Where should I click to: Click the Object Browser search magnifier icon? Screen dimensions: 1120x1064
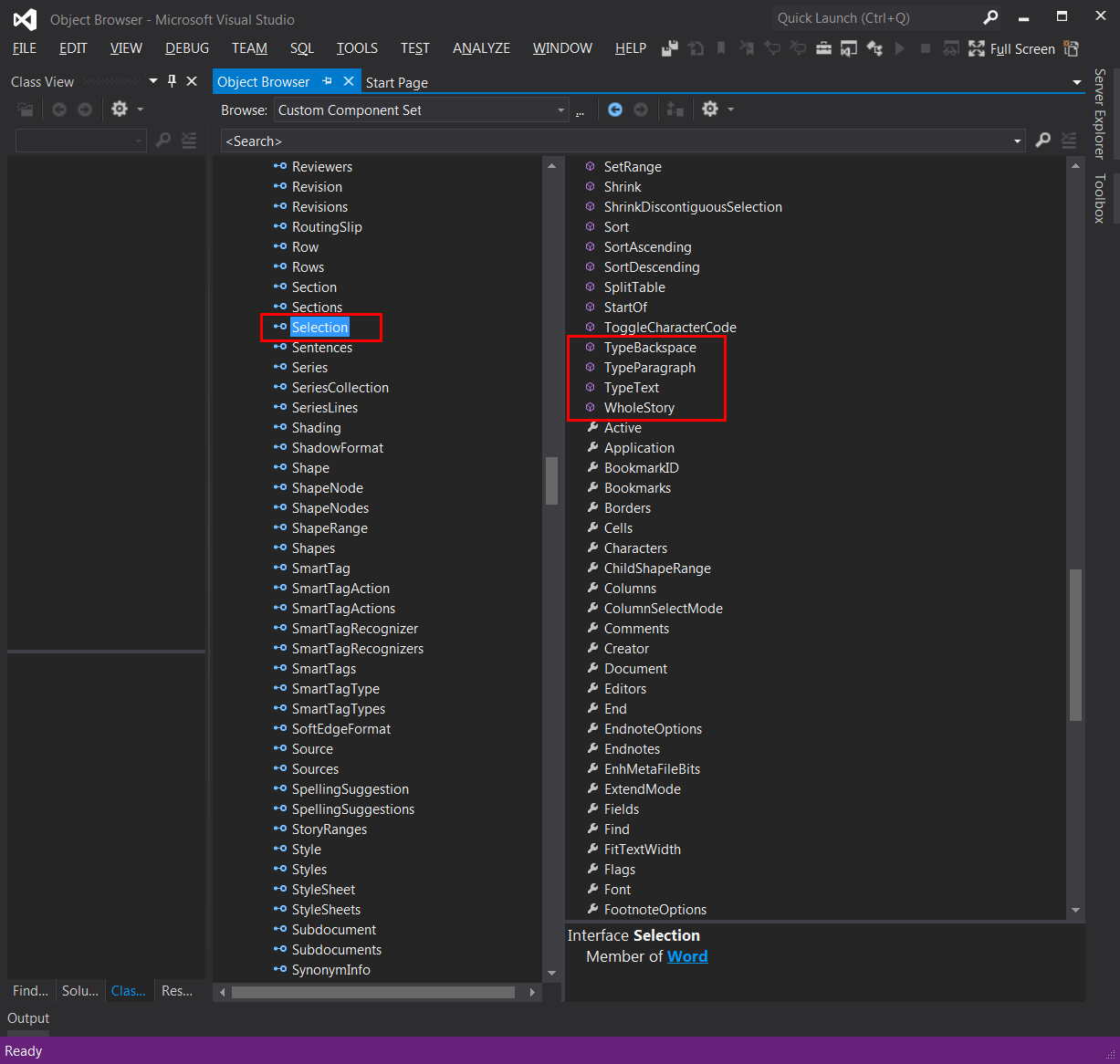1043,141
